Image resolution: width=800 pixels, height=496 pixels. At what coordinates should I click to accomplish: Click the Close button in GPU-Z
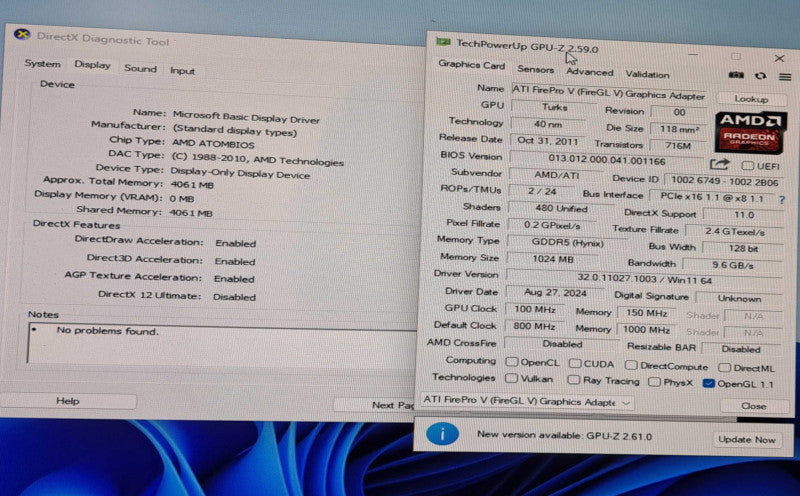click(754, 406)
